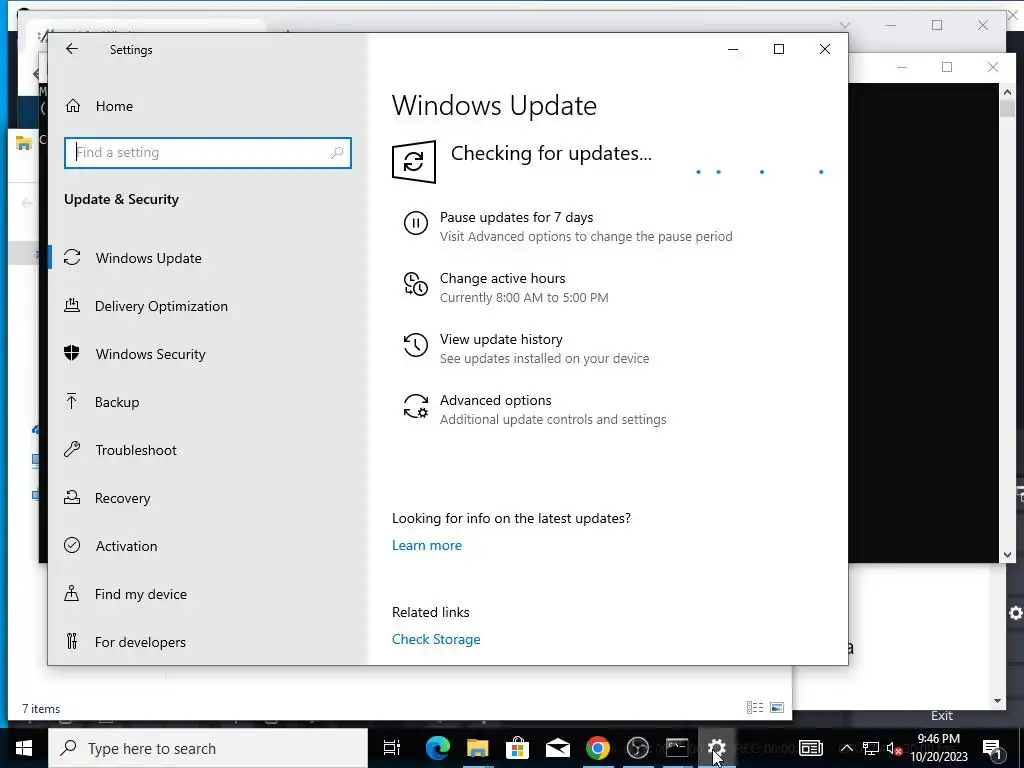Show hidden system tray icons
Screen dimensions: 1024x768
(x=846, y=748)
